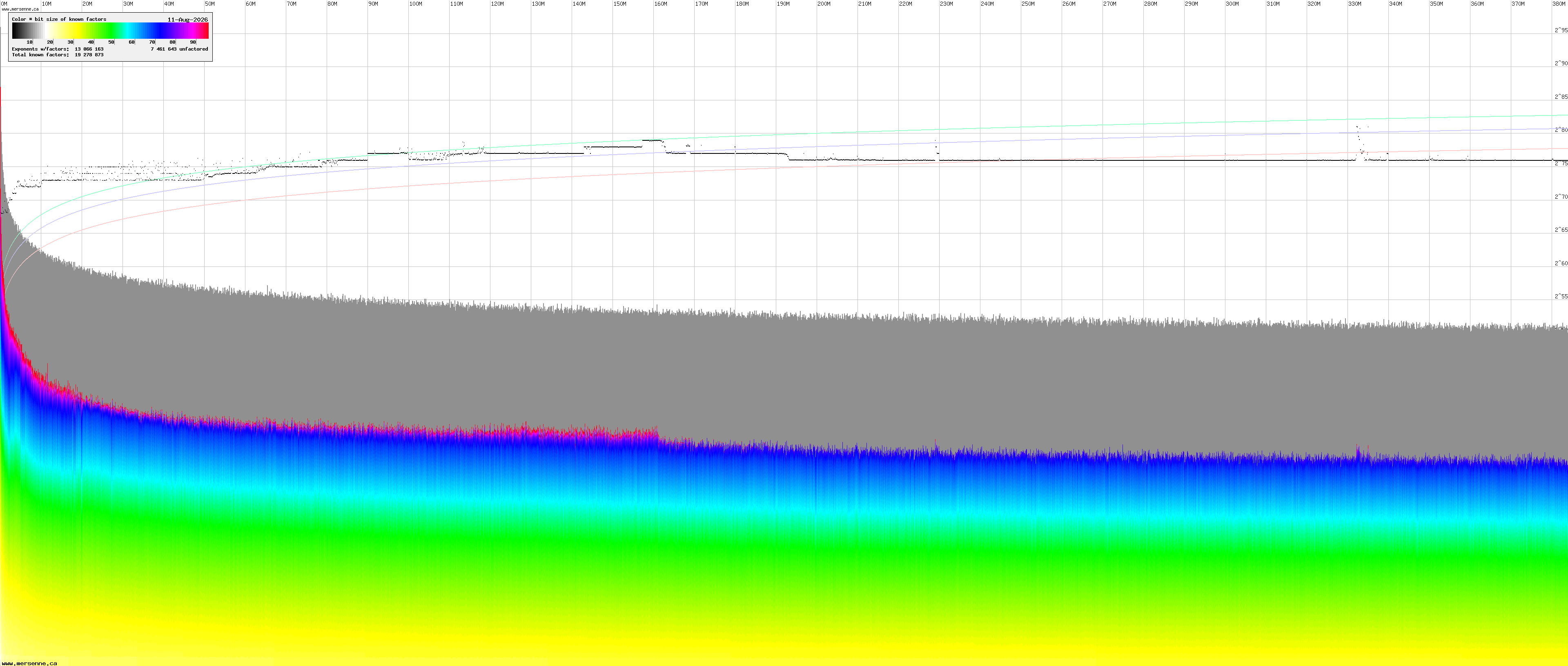
Task: Click the "10M" horizontal axis label
Action: click(47, 4)
